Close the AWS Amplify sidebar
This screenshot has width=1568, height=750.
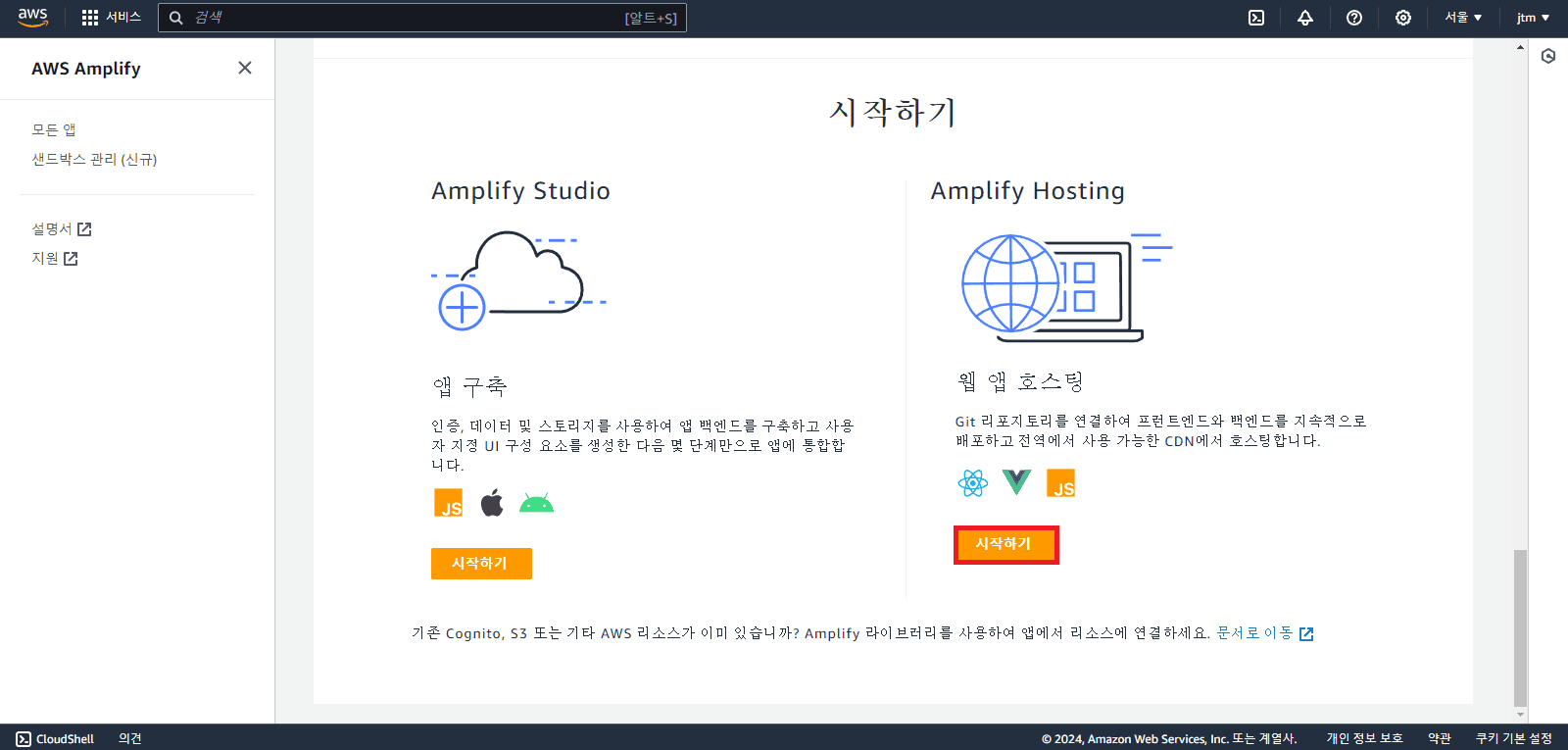(245, 68)
